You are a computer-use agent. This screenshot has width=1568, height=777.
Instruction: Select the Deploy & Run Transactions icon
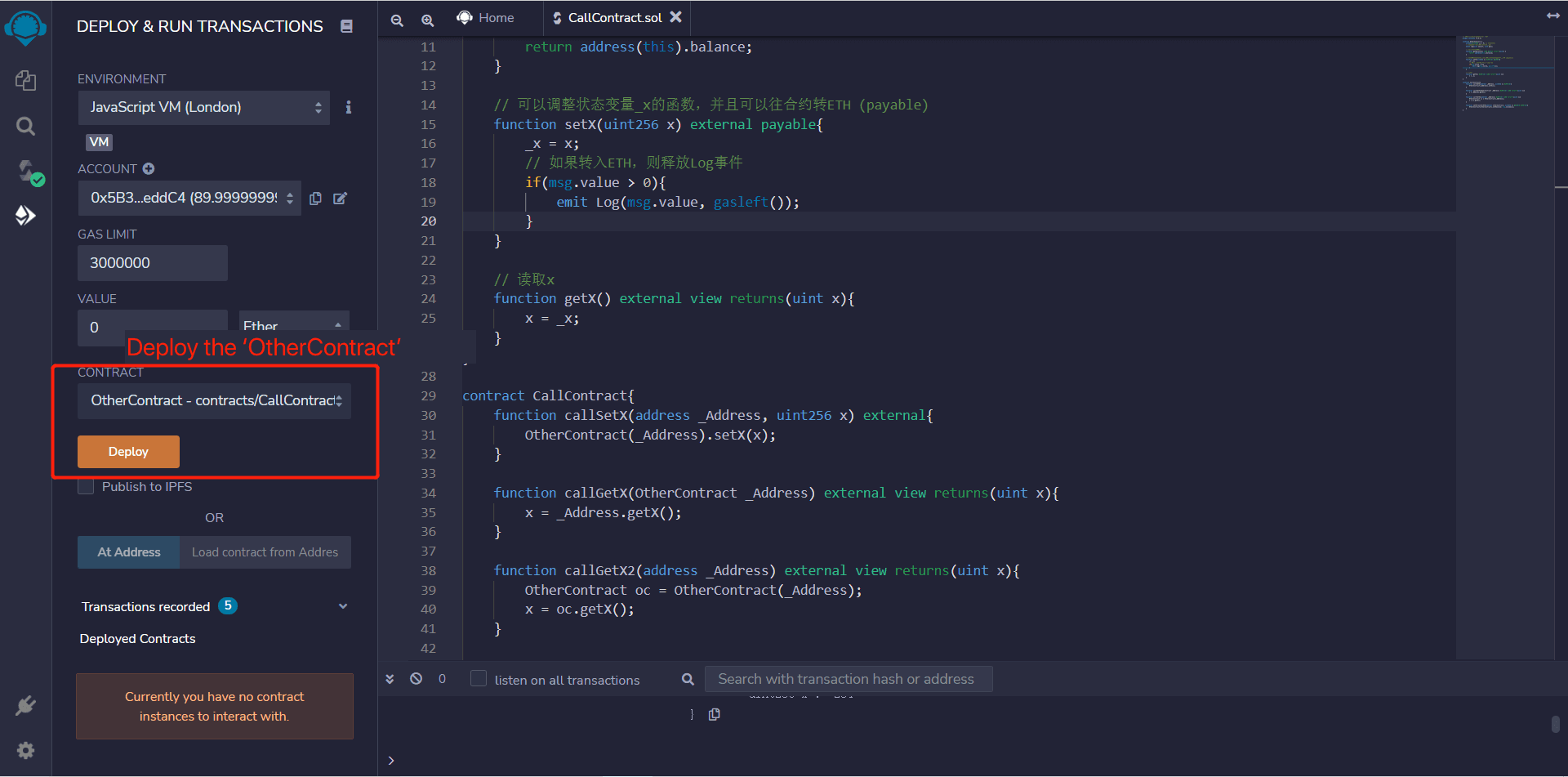click(x=25, y=215)
